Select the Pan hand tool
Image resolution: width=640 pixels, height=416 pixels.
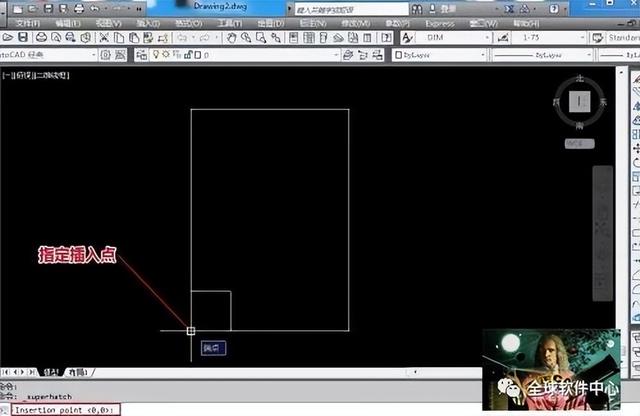(x=231, y=38)
